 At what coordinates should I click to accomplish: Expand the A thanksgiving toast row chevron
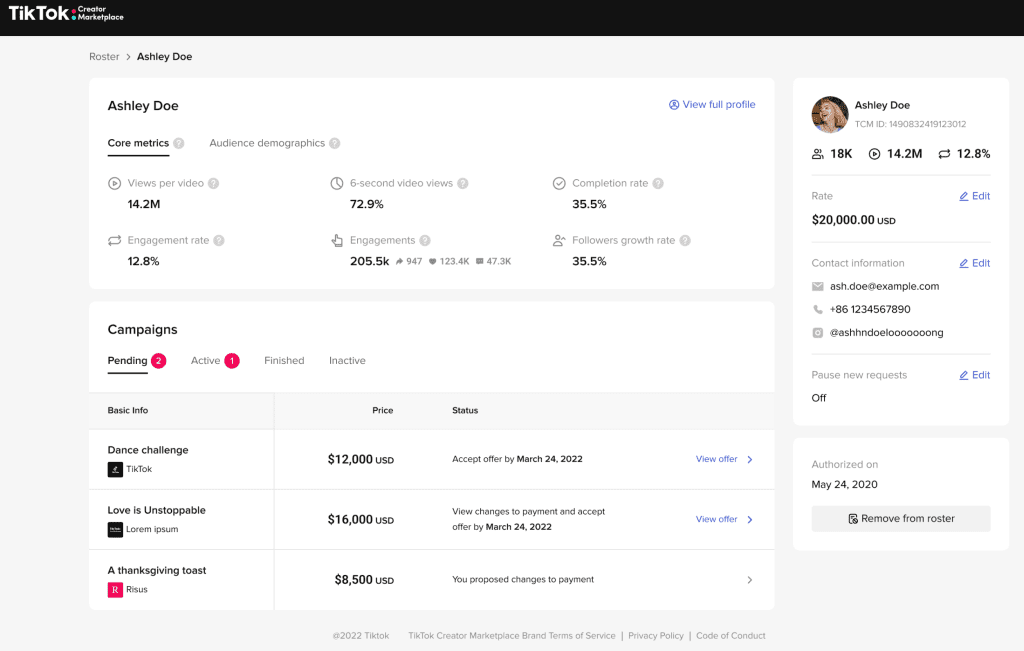750,580
